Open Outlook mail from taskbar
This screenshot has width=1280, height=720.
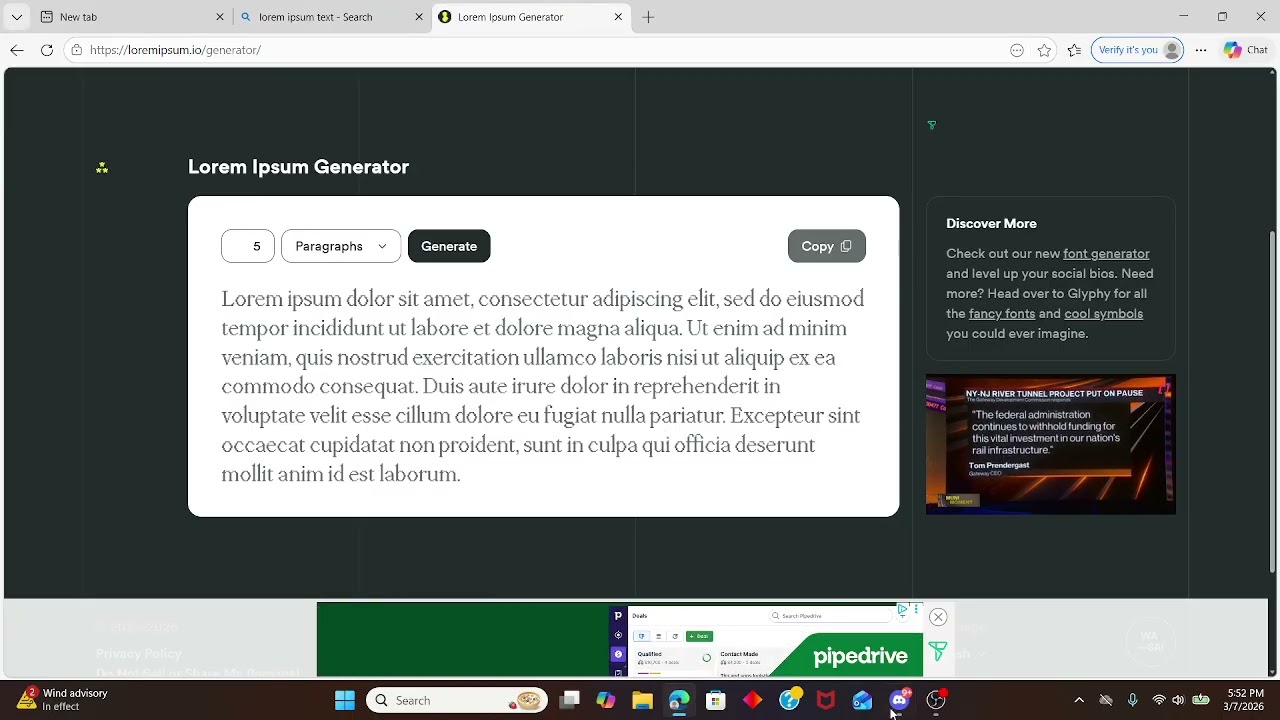862,701
